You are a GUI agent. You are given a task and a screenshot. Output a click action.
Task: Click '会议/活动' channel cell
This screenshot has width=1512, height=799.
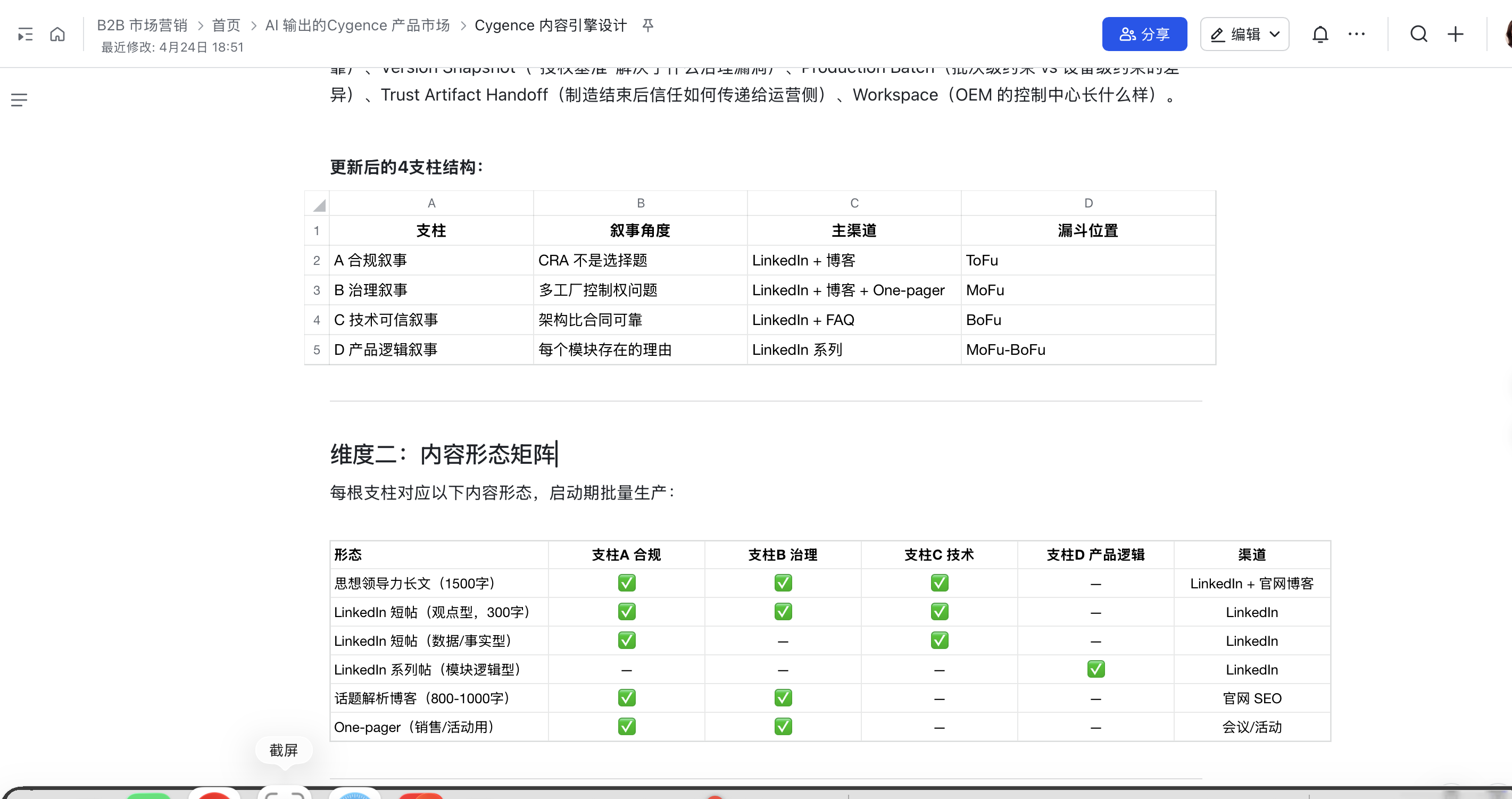click(1252, 727)
